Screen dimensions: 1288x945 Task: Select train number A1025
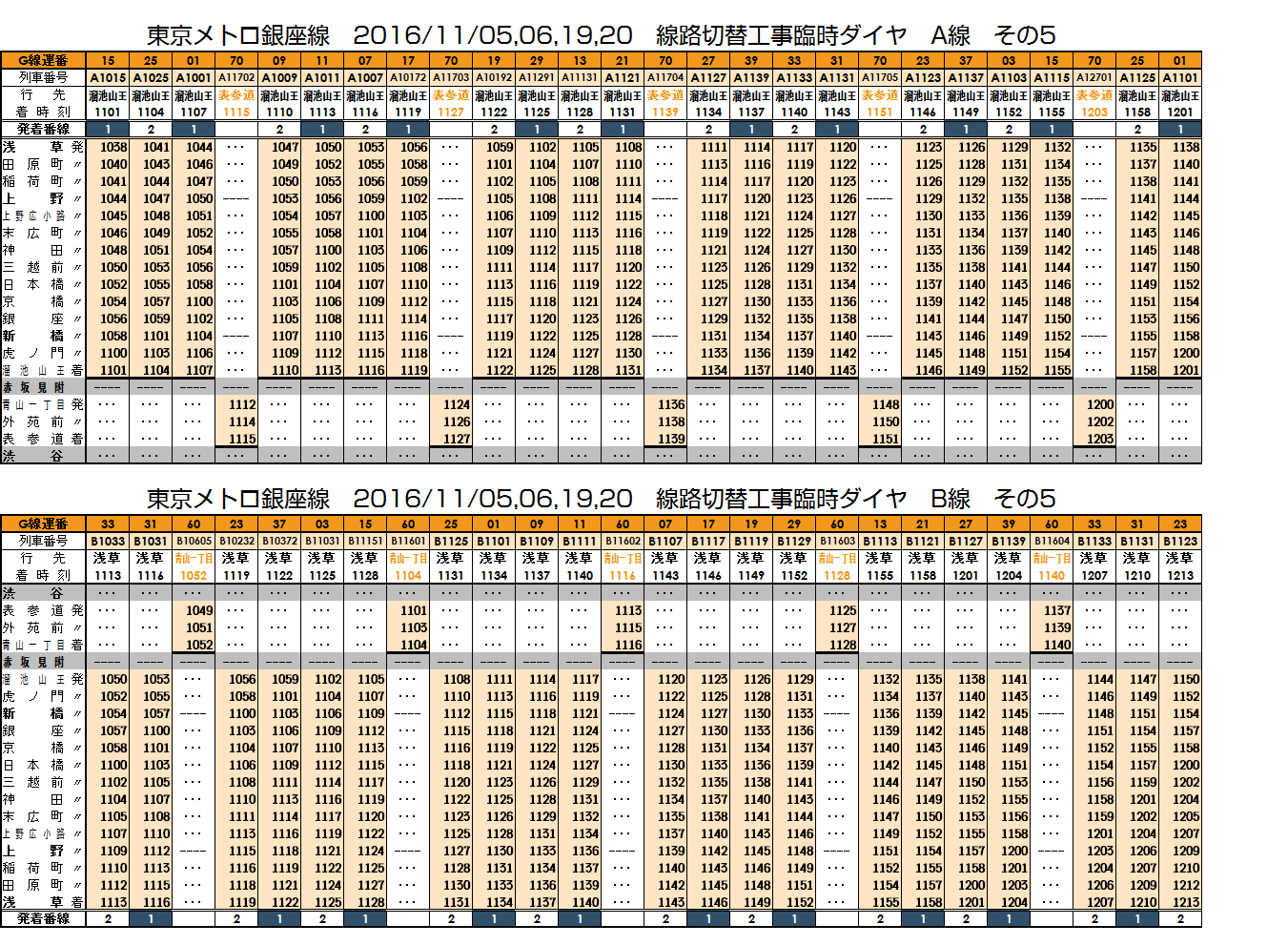pyautogui.click(x=151, y=77)
